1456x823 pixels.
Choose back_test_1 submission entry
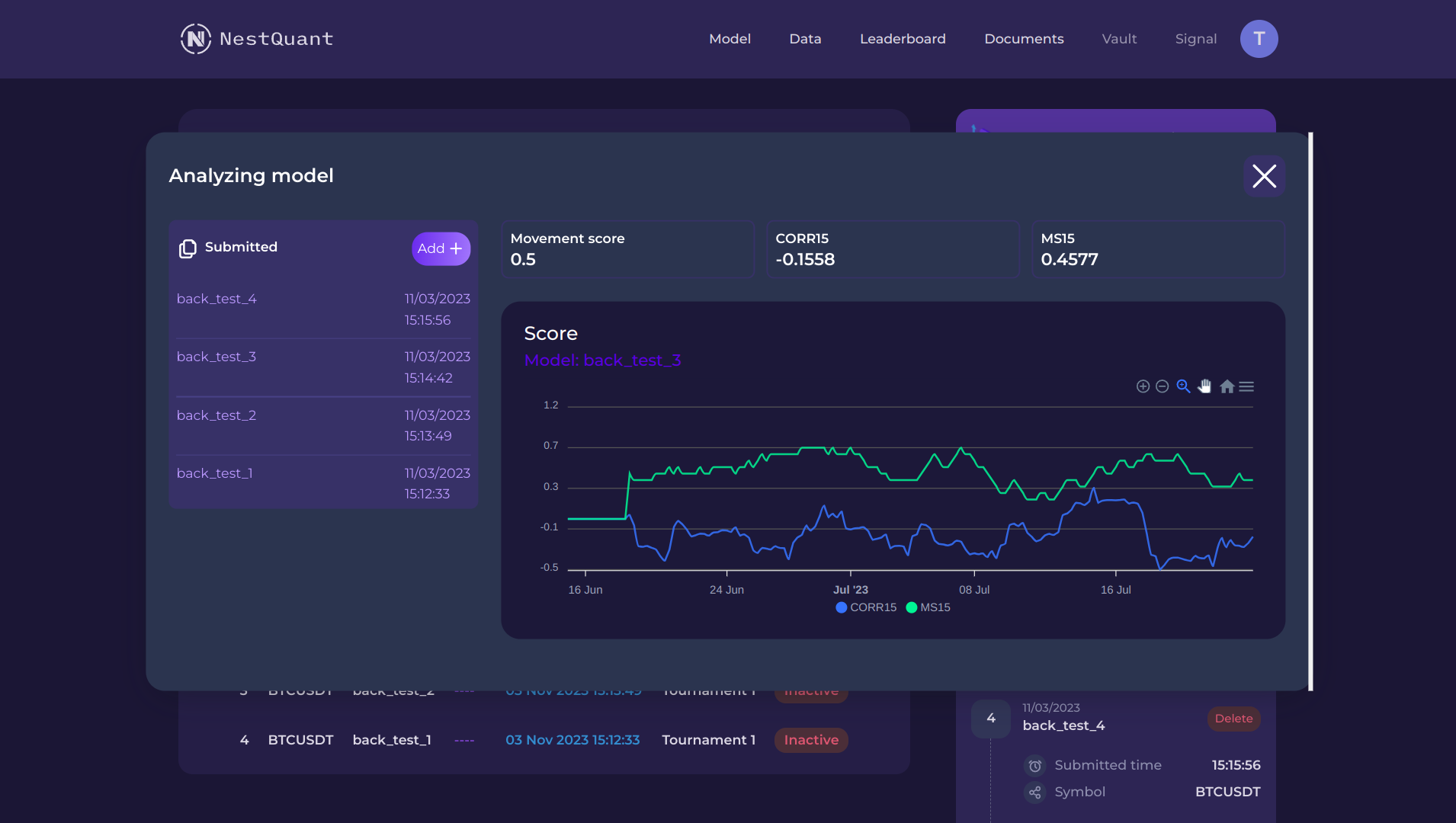(x=215, y=473)
